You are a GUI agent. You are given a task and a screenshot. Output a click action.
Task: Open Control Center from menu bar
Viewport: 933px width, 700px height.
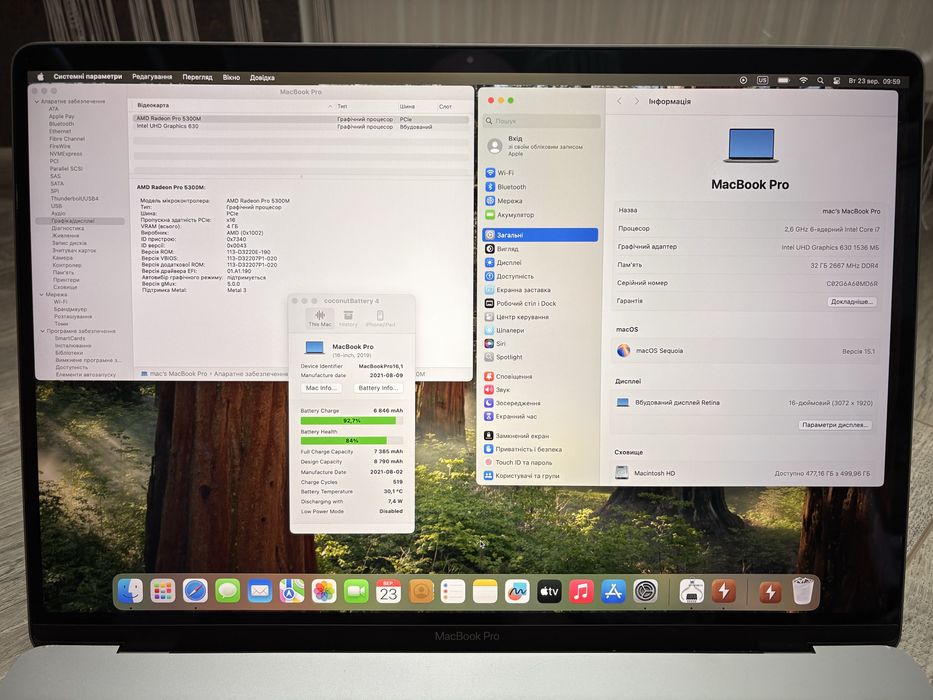(837, 81)
